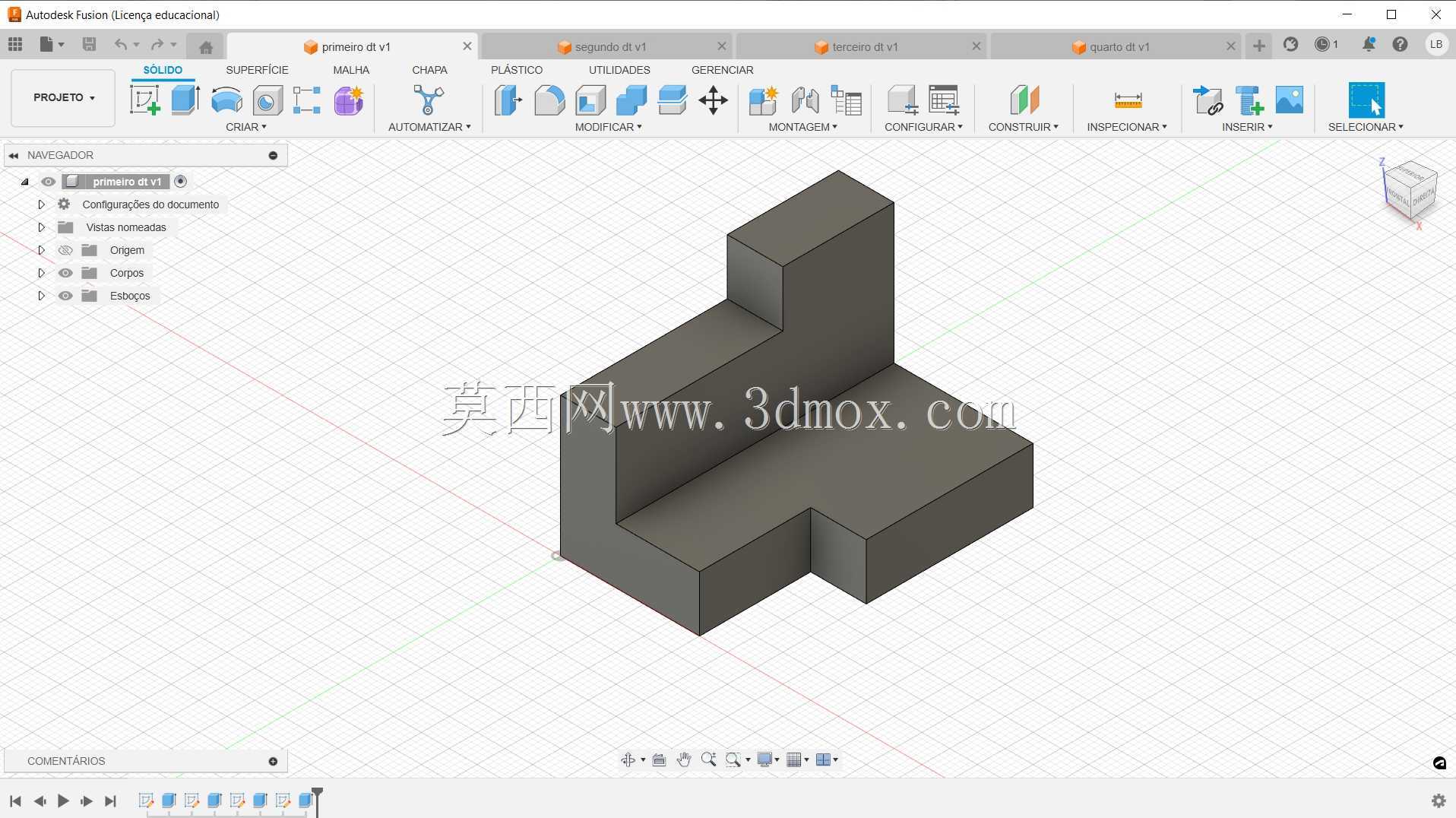Image resolution: width=1456 pixels, height=818 pixels.
Task: Select the Measure tool
Action: tap(1128, 100)
